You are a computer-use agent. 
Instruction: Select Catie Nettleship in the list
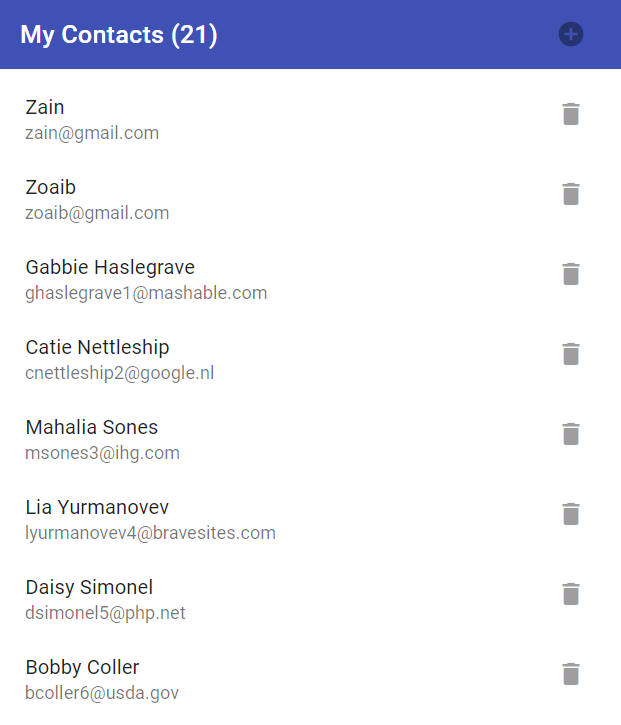[97, 347]
